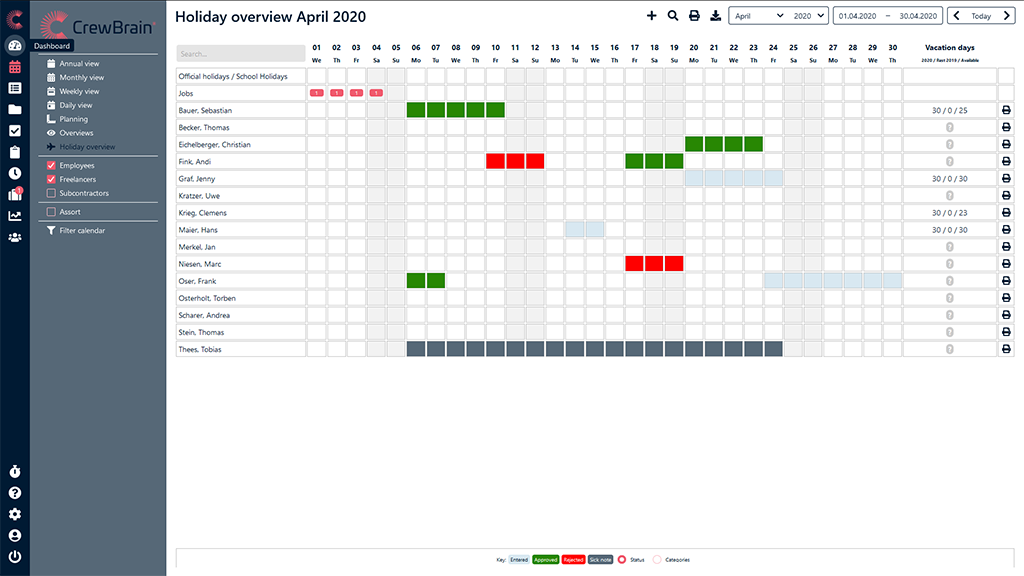Open search with the magnifier icon
Viewport: 1024px width, 576px height.
click(673, 16)
